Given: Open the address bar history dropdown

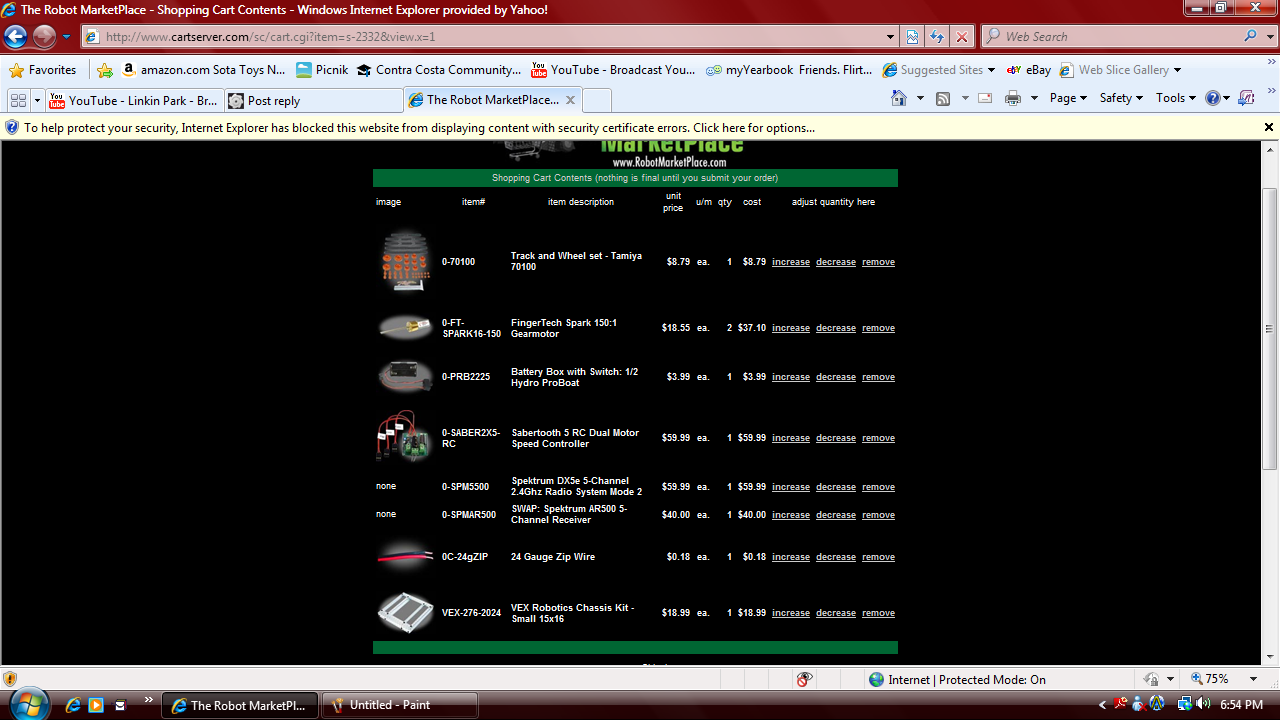Looking at the screenshot, I should tap(891, 37).
